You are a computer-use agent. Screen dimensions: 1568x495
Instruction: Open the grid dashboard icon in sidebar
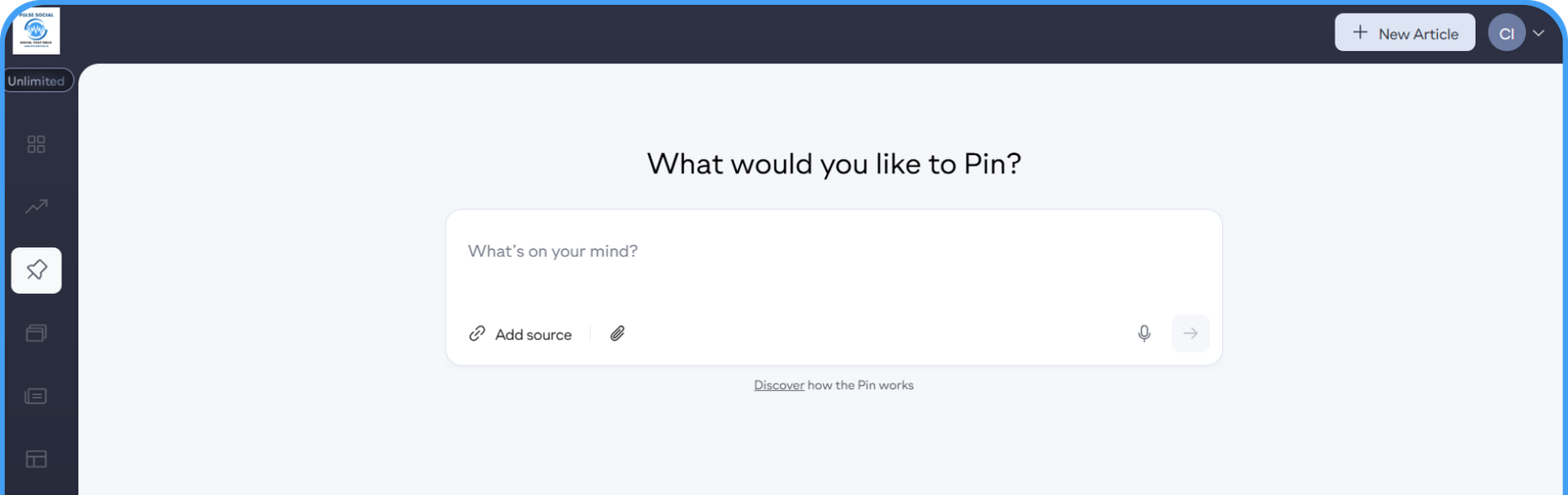coord(36,144)
